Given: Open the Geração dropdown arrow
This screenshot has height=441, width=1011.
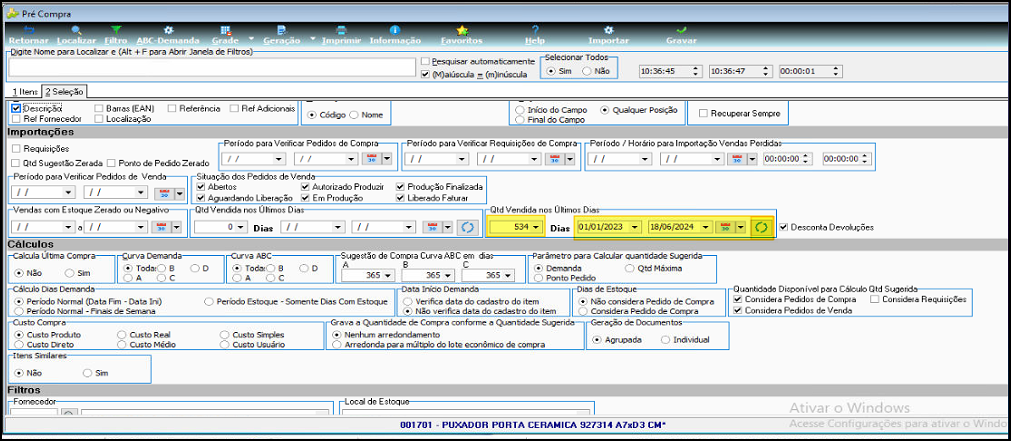Looking at the screenshot, I should tap(313, 38).
